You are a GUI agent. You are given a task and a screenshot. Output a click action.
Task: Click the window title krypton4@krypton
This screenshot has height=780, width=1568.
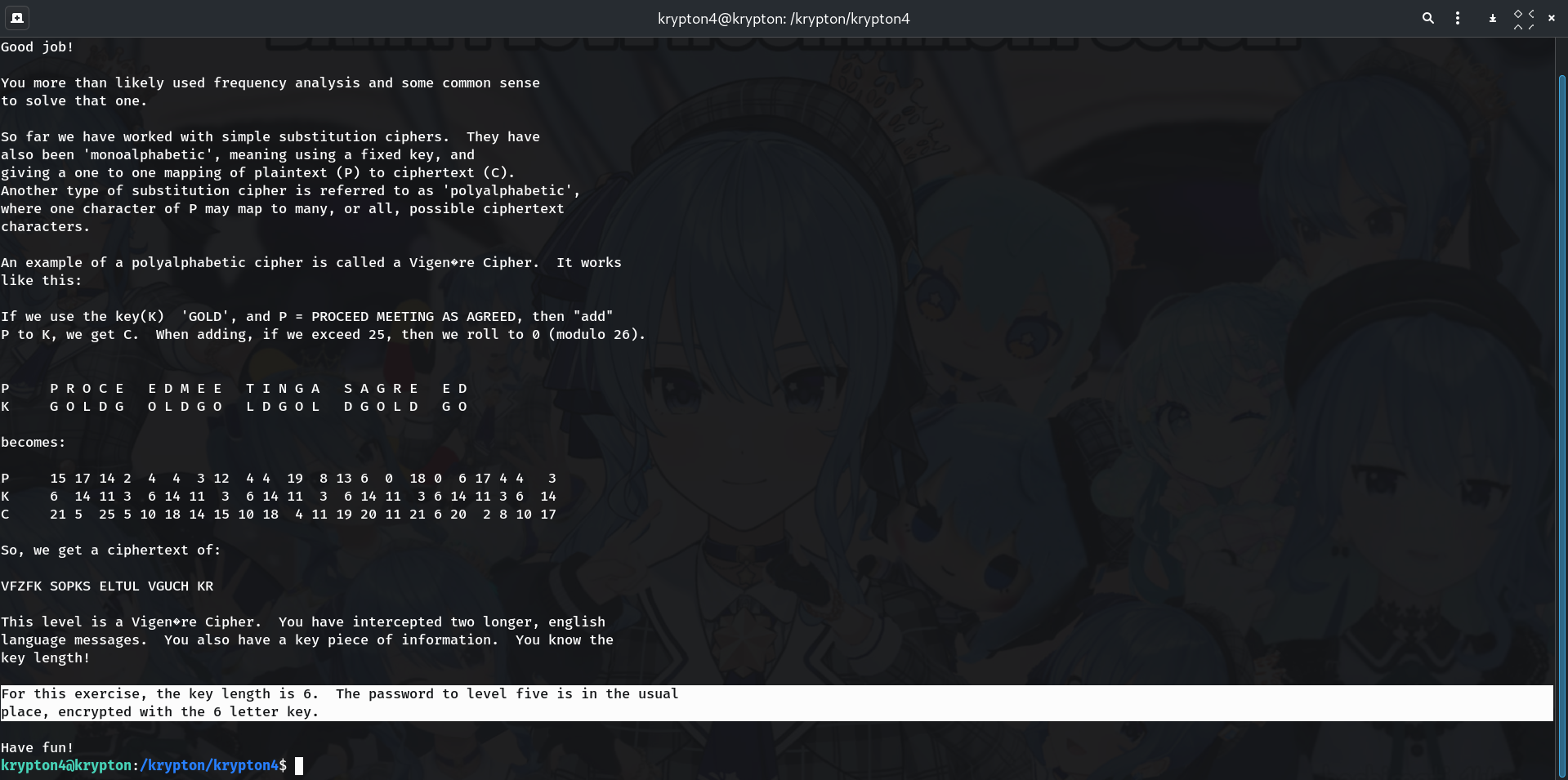click(x=783, y=19)
